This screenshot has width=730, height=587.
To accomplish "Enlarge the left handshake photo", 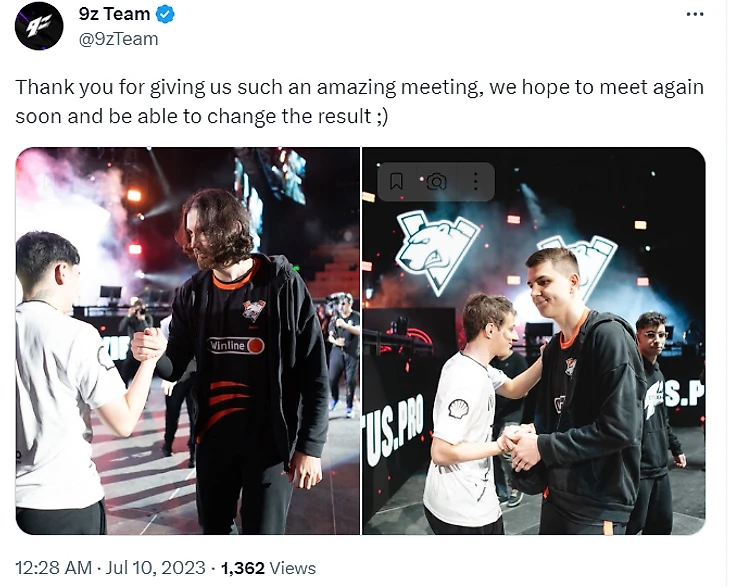I will click(188, 340).
